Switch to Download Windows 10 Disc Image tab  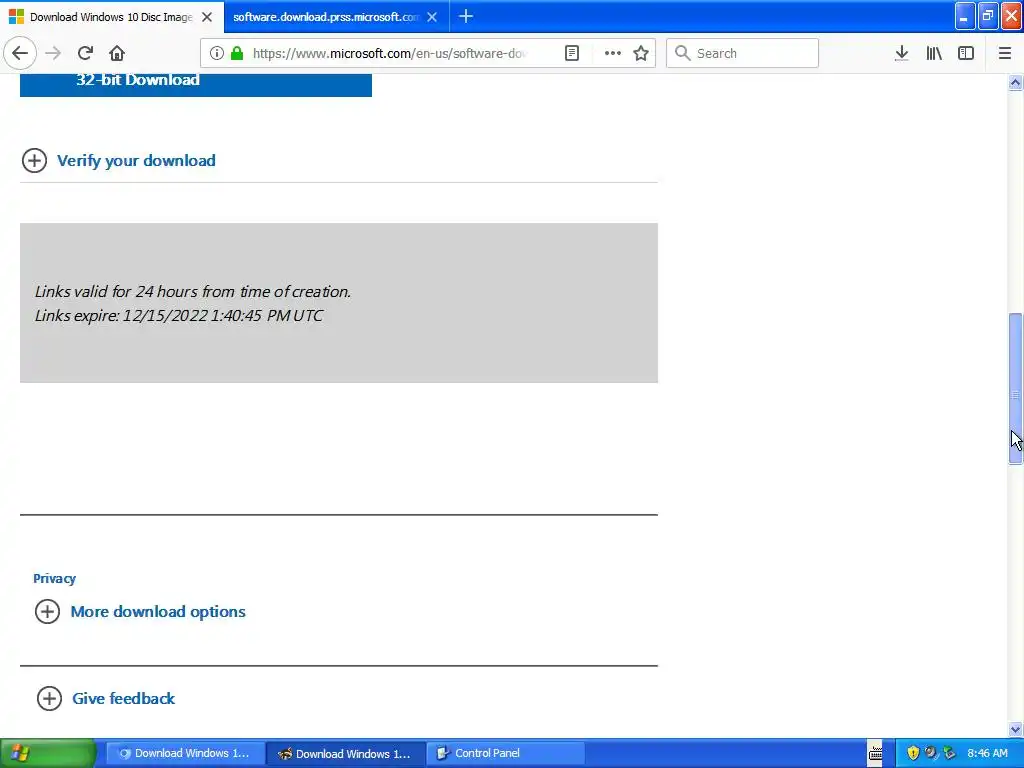[x=111, y=17]
